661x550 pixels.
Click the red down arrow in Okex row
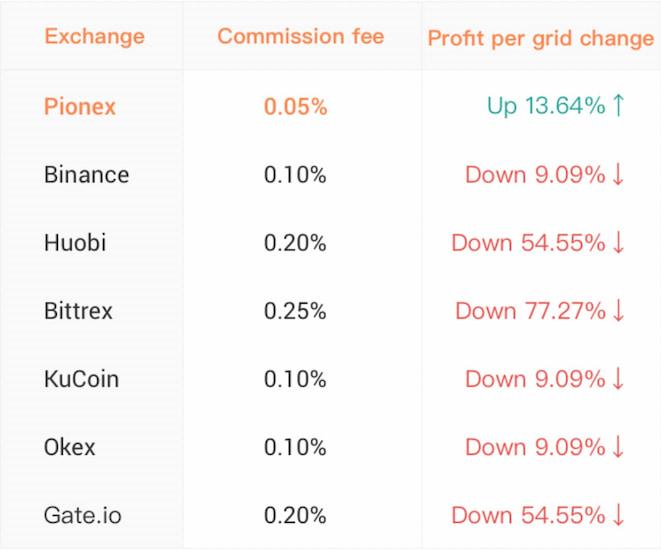pos(618,447)
